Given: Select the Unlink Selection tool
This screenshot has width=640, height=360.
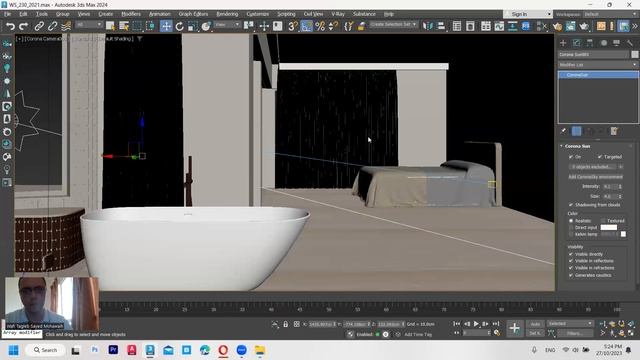Looking at the screenshot, I should coord(52,26).
